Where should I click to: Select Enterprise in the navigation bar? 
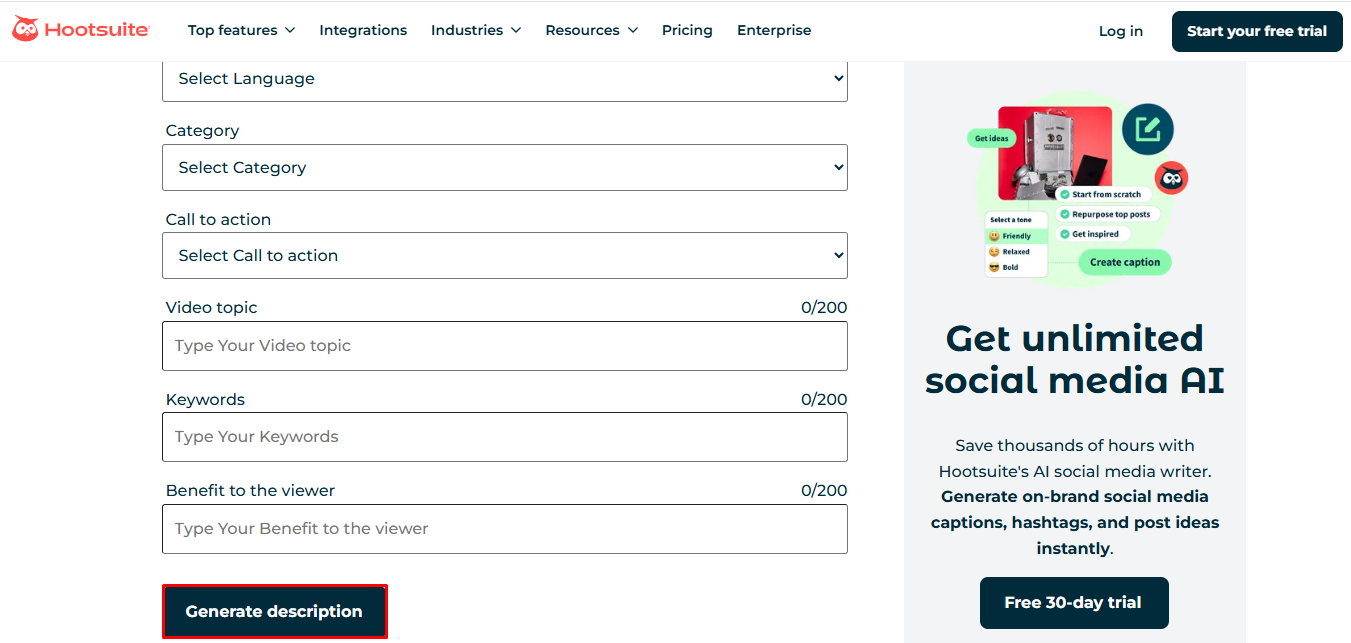774,30
